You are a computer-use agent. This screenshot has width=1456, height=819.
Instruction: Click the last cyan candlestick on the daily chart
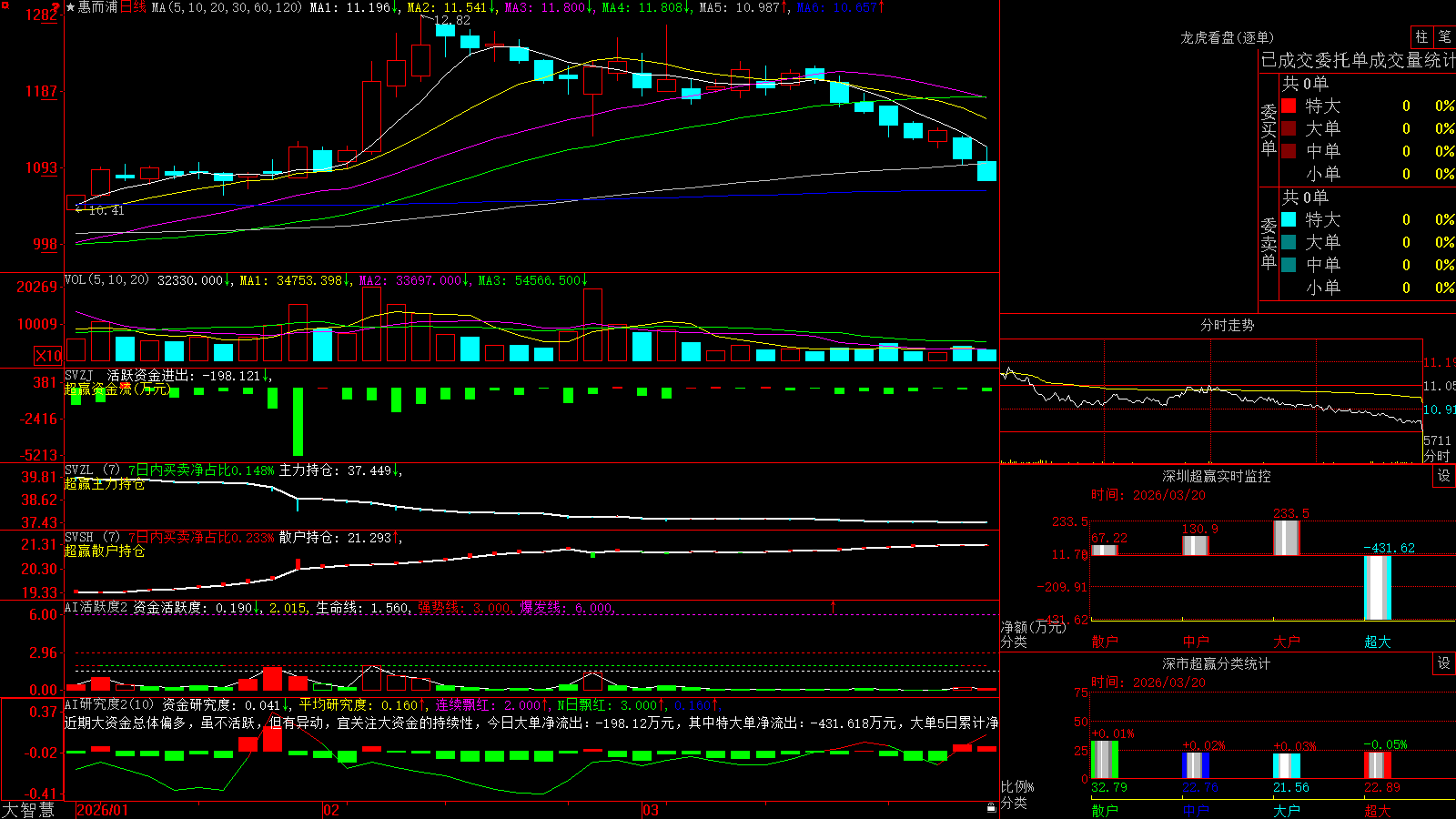[986, 171]
